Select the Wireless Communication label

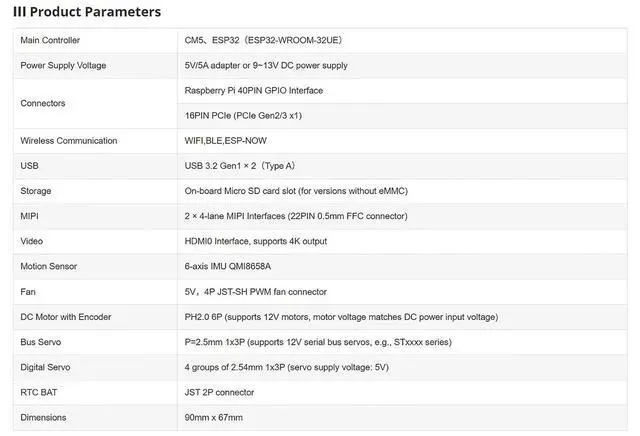(69, 141)
